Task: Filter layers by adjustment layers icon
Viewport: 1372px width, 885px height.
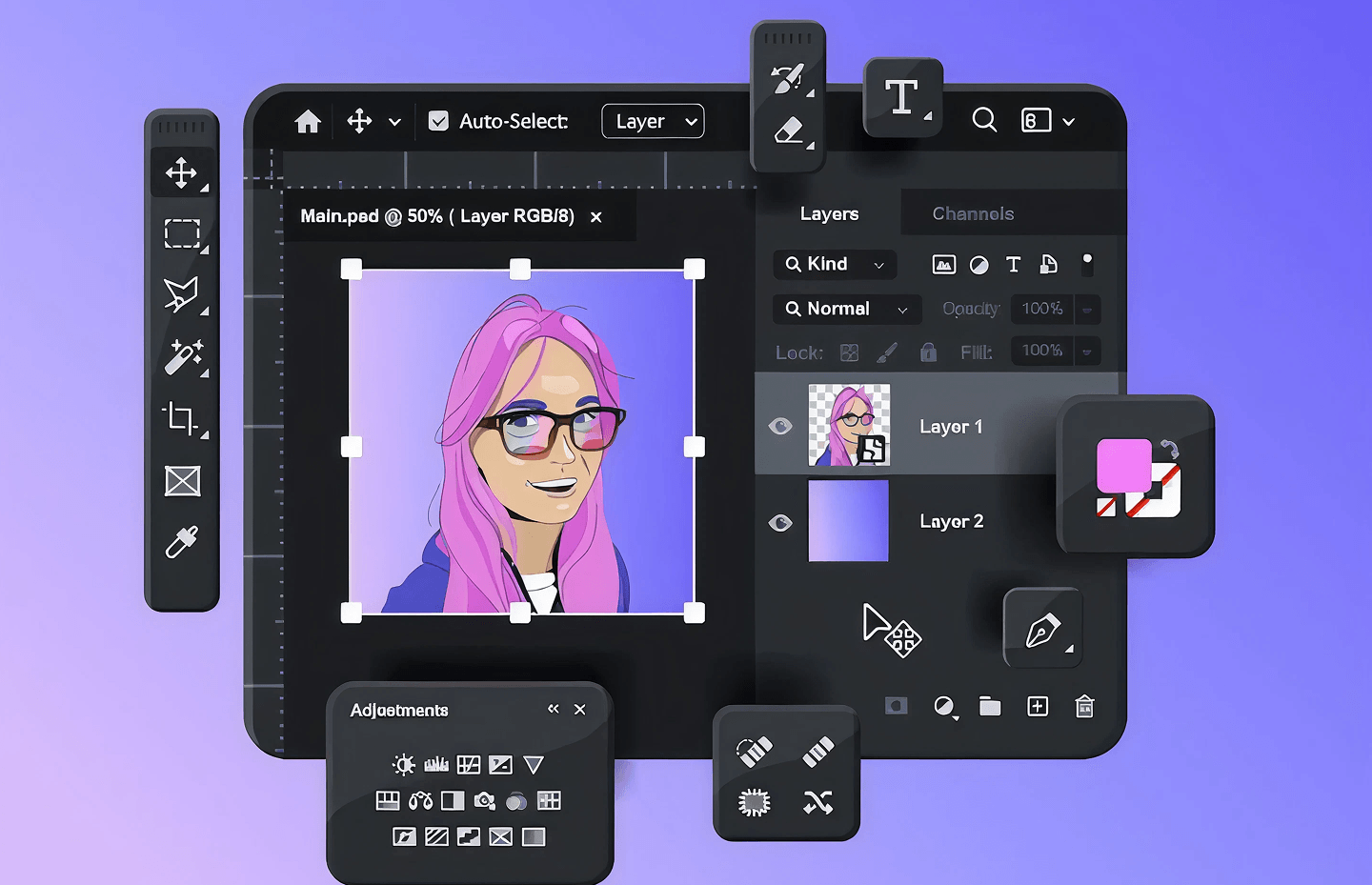Action: click(x=979, y=265)
